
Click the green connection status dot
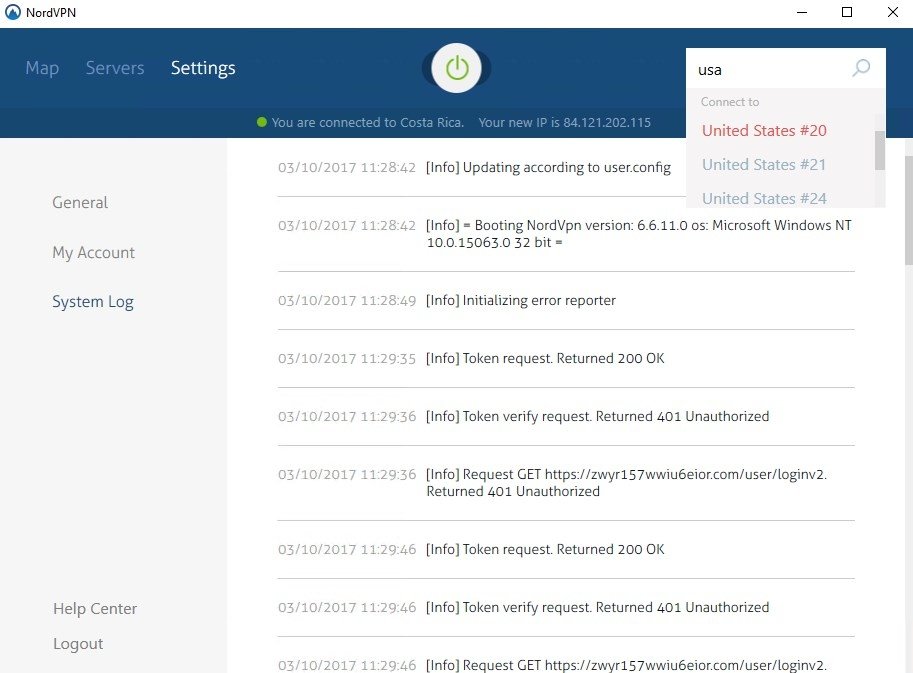point(261,122)
